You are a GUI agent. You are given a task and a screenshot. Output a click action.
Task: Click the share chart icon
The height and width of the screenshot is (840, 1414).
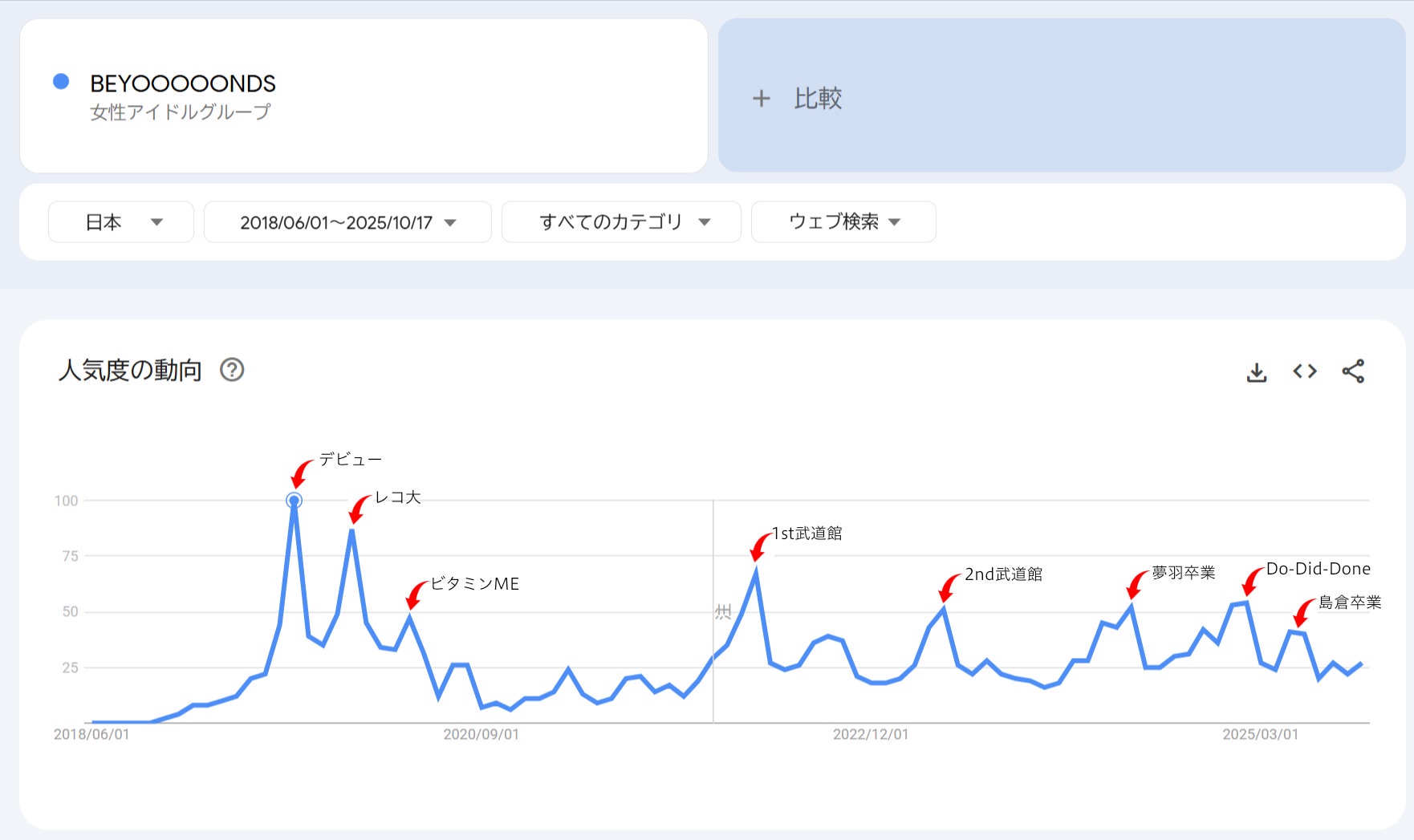[x=1353, y=371]
